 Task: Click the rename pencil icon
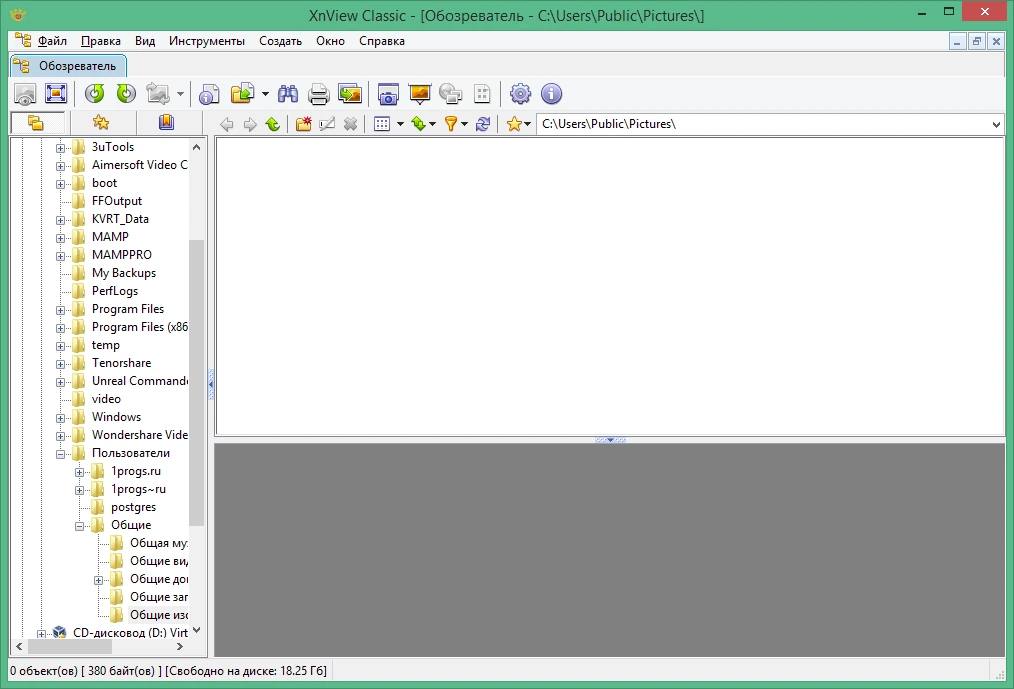pyautogui.click(x=327, y=124)
